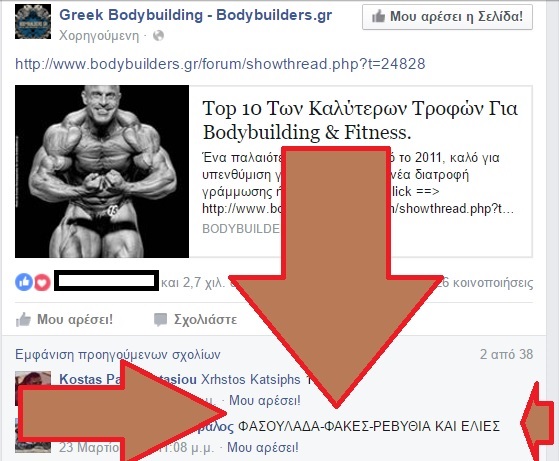Open Greek Bodybuilding page profile picture
The image size is (559, 461).
coord(33,21)
